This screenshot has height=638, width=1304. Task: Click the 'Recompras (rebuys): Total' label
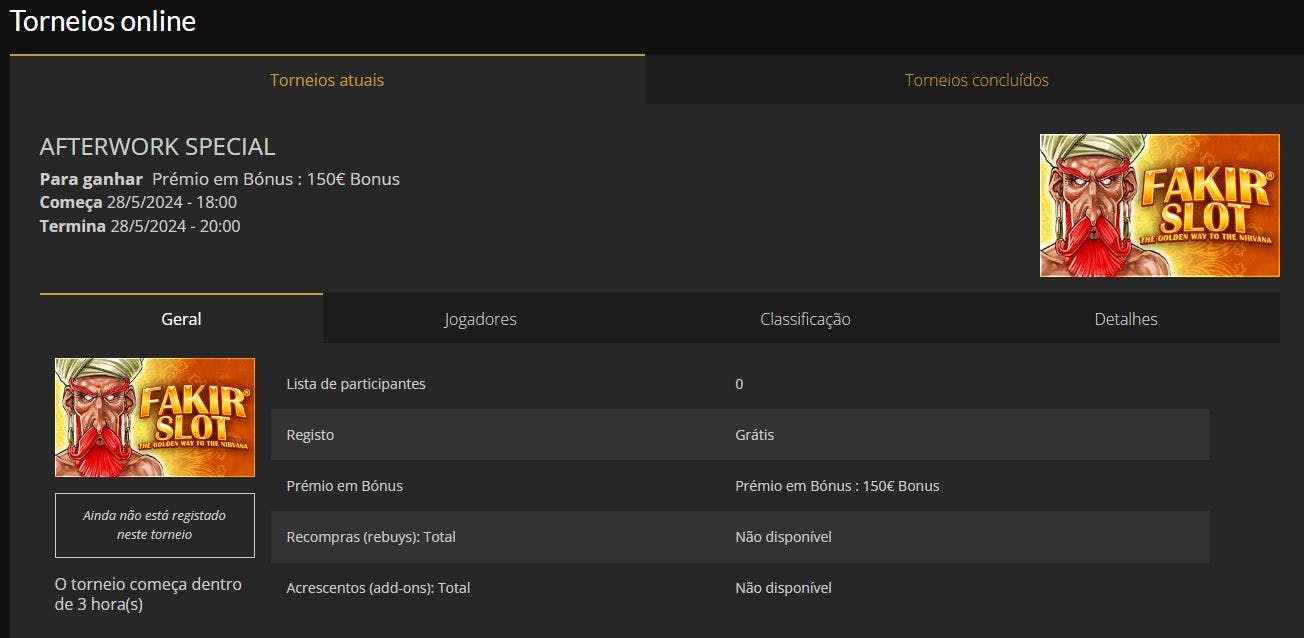[x=371, y=537]
